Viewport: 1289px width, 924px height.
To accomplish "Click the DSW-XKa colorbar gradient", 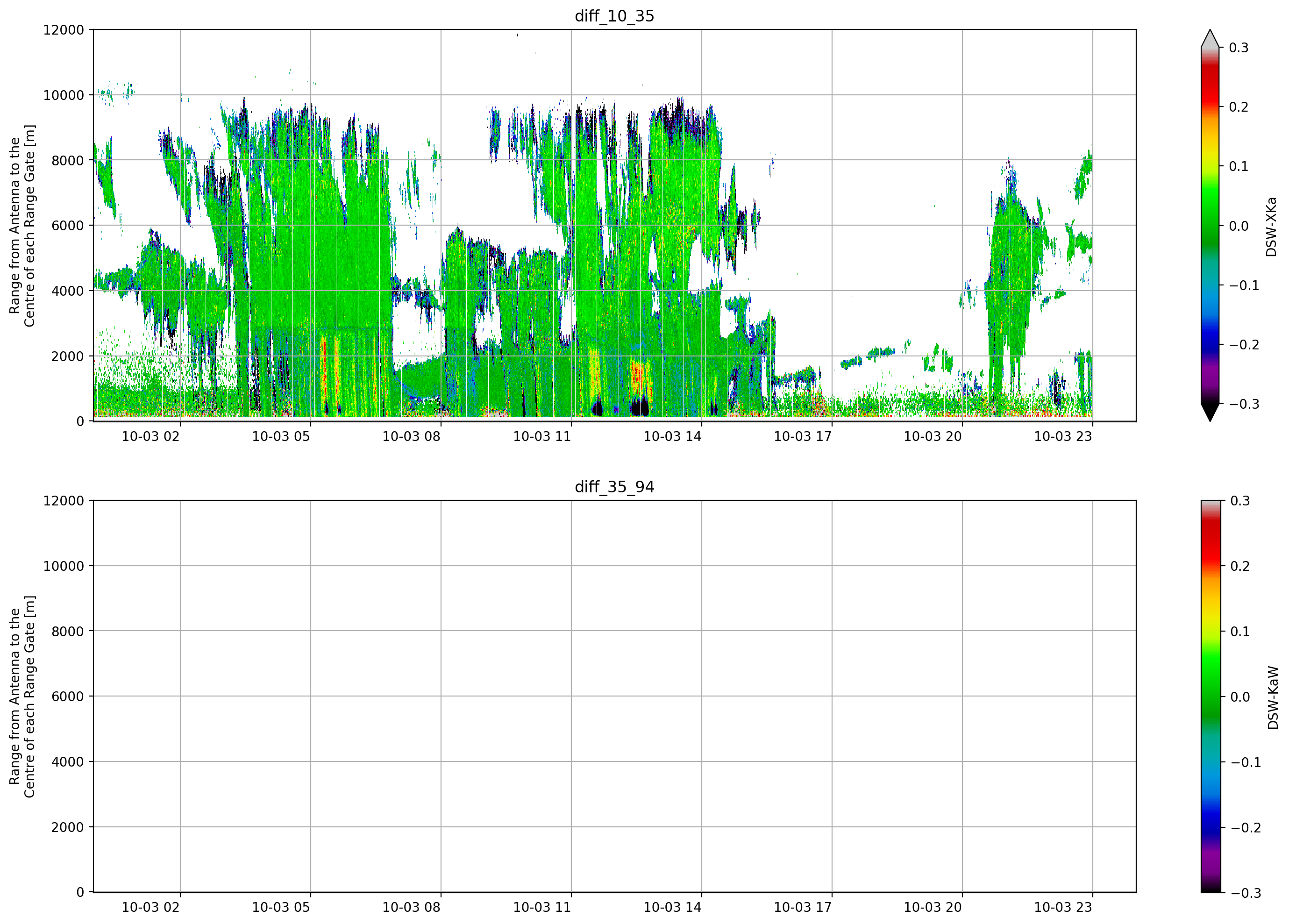I will point(1210,226).
